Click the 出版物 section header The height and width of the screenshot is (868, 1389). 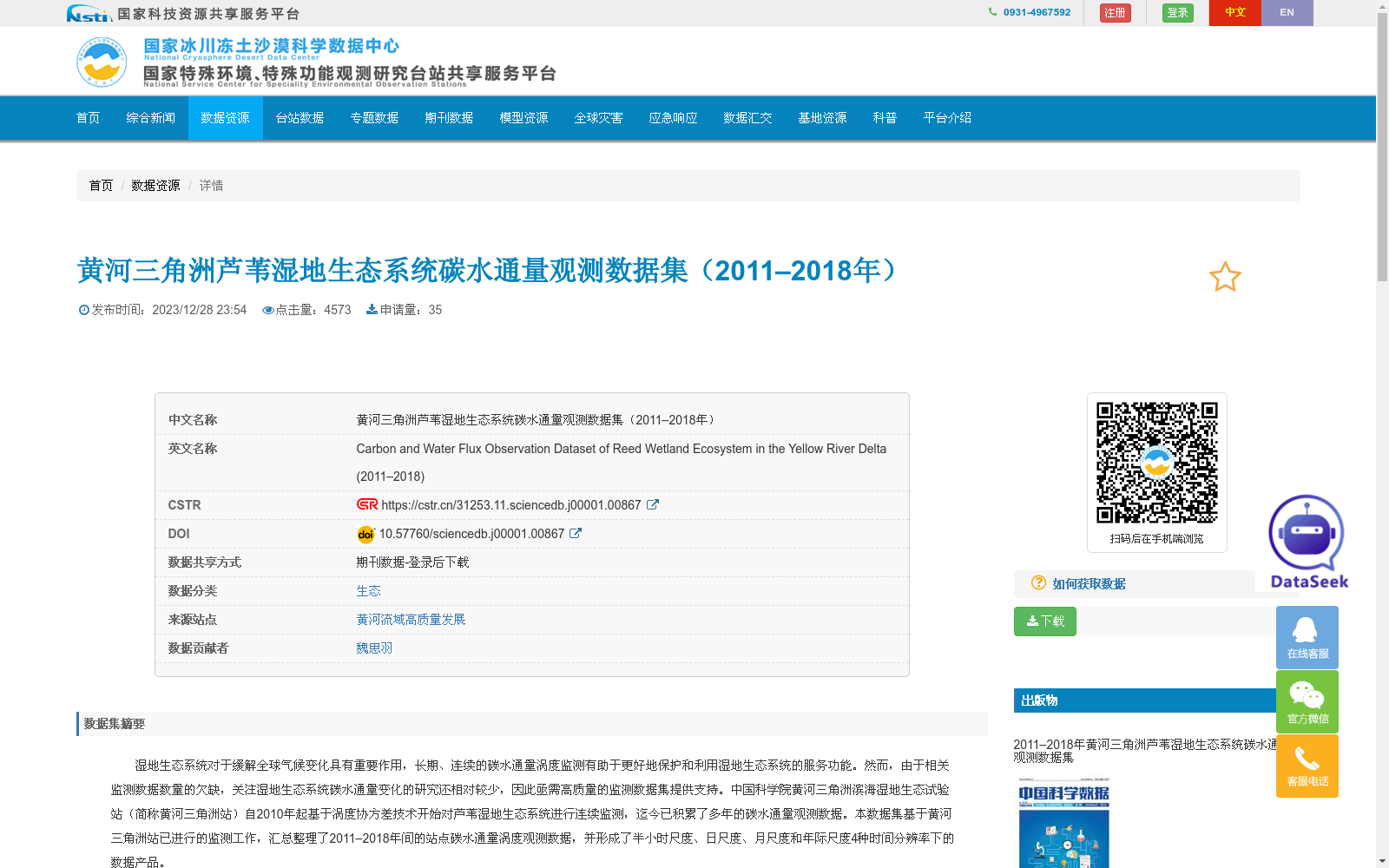pyautogui.click(x=1146, y=700)
